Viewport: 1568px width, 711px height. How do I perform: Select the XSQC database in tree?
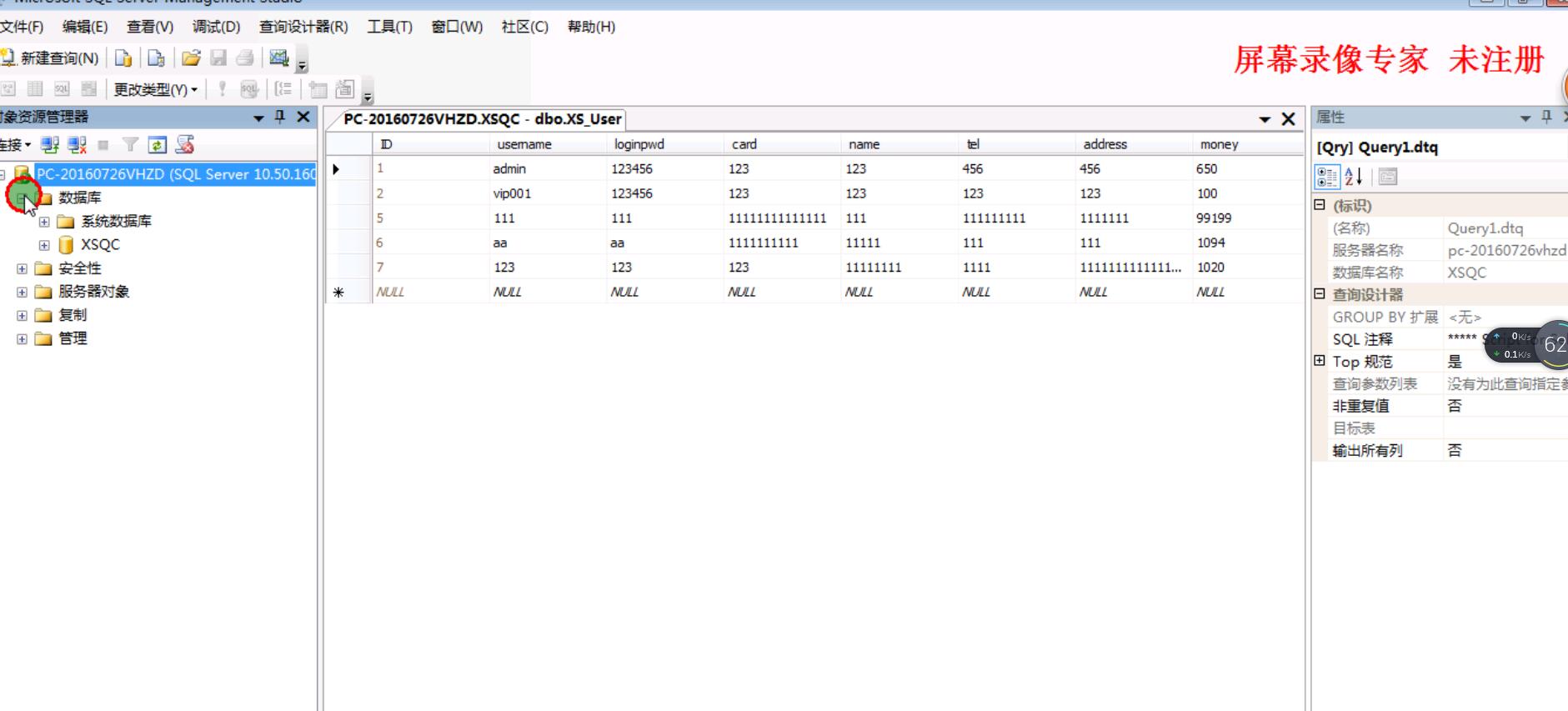[x=100, y=245]
